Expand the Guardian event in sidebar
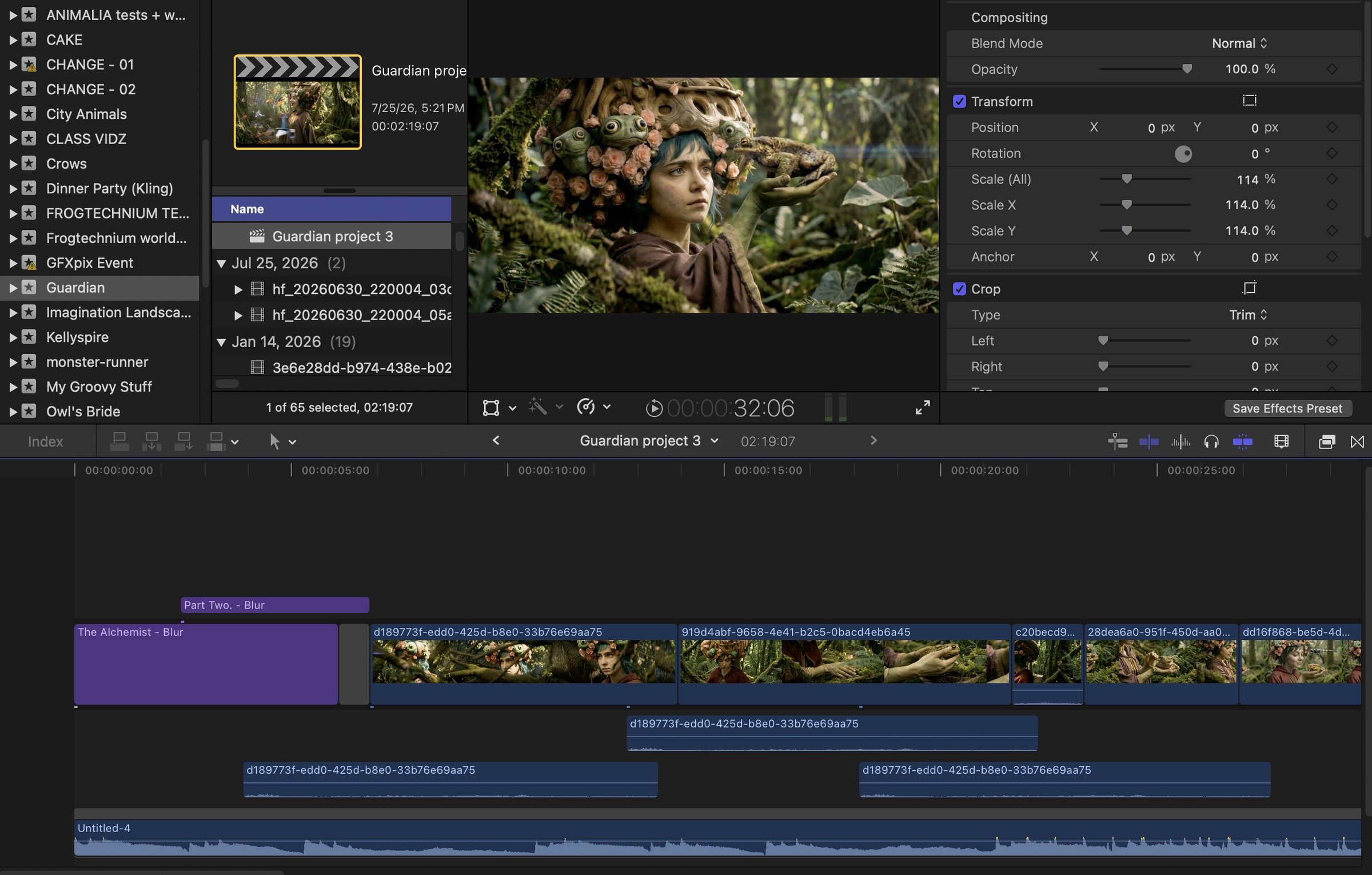 coord(13,288)
